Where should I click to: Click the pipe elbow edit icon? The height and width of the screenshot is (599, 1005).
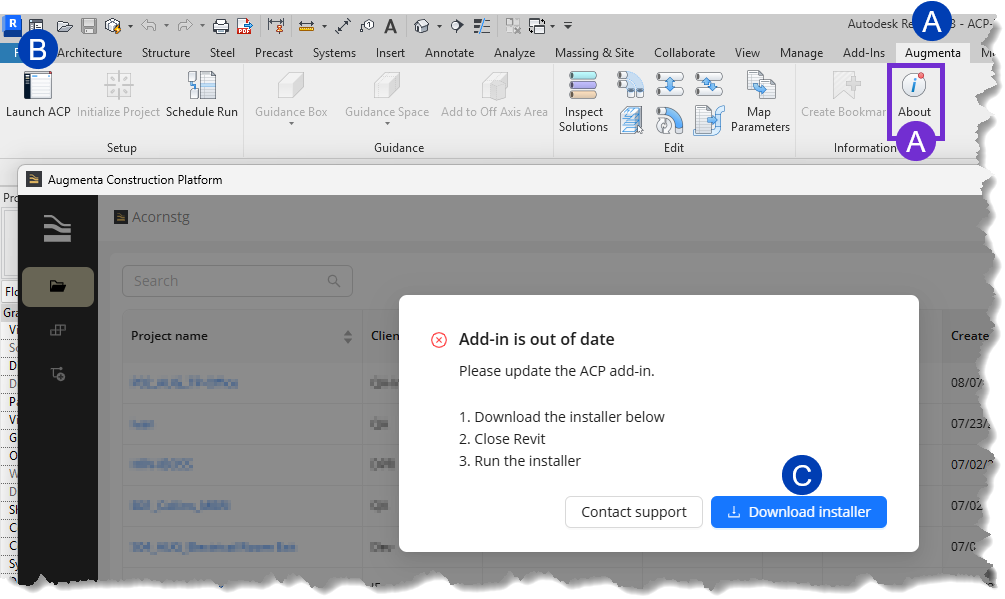tap(631, 85)
